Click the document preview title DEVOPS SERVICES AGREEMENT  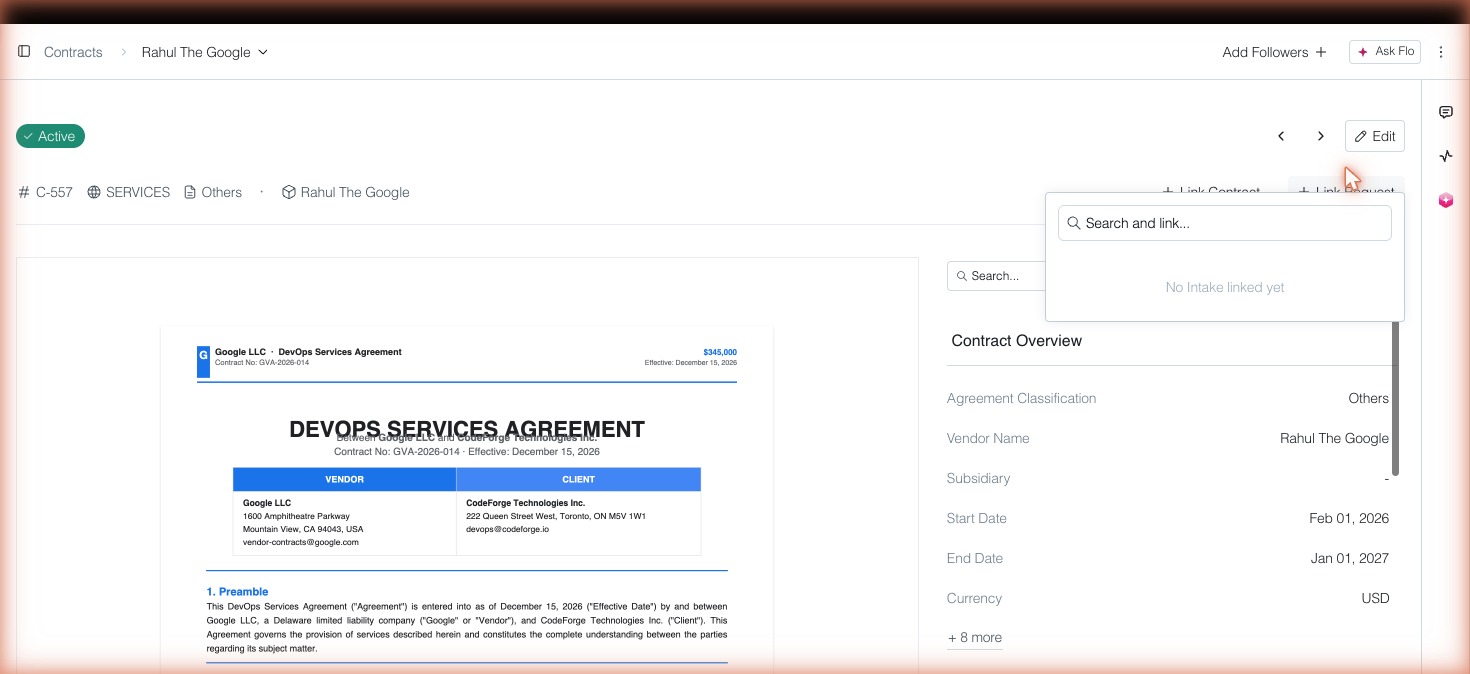467,429
